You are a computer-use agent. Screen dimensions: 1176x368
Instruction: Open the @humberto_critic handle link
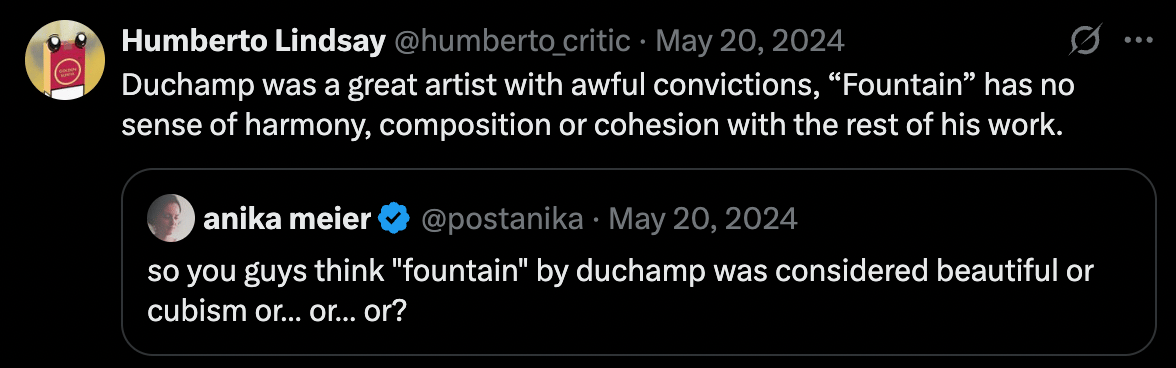tap(512, 41)
